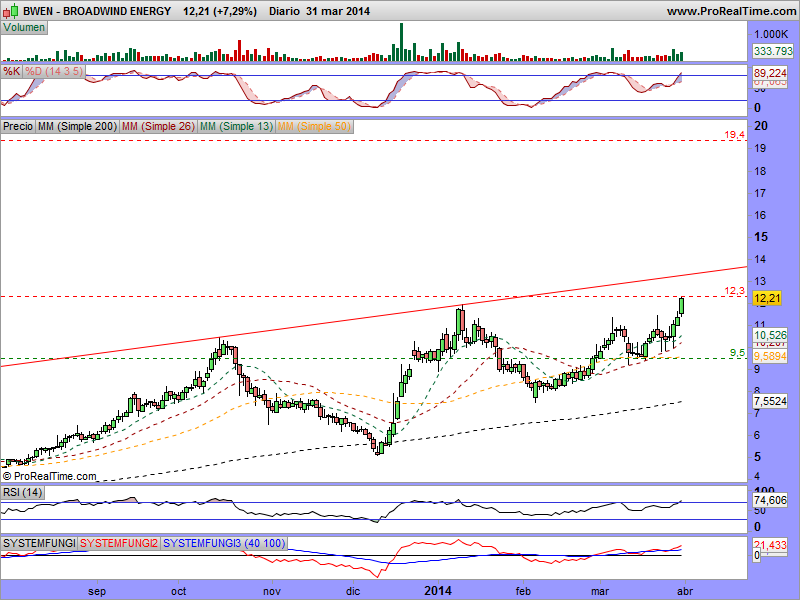Viewport: 800px width, 600px height.
Task: Click the nov label on time axis
Action: pos(272,591)
